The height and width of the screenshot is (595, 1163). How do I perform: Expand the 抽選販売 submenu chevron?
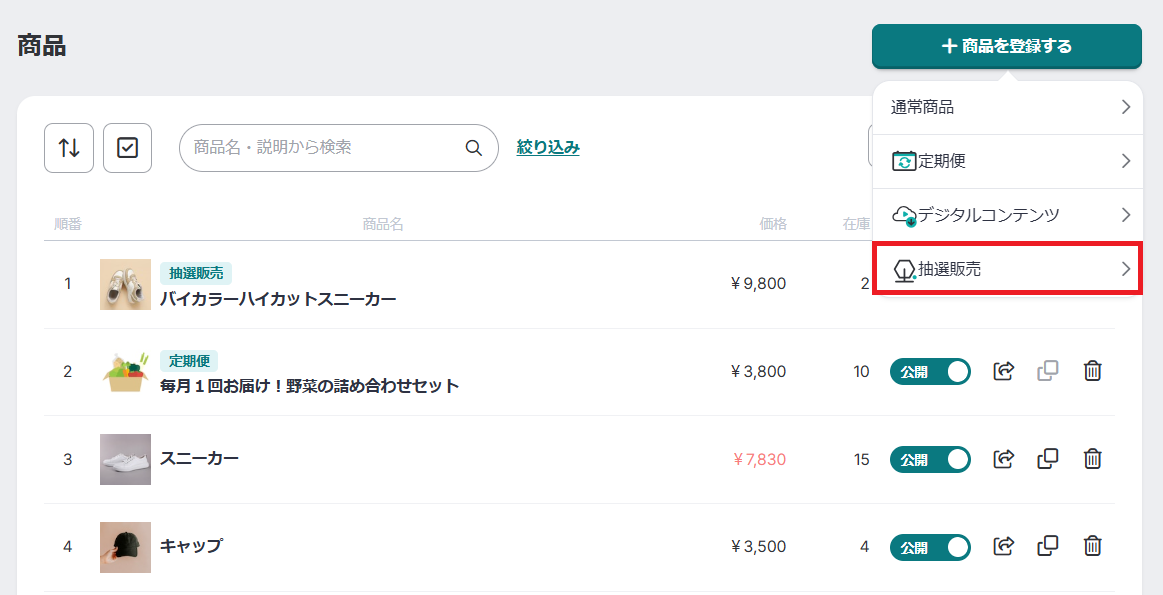coord(1126,269)
